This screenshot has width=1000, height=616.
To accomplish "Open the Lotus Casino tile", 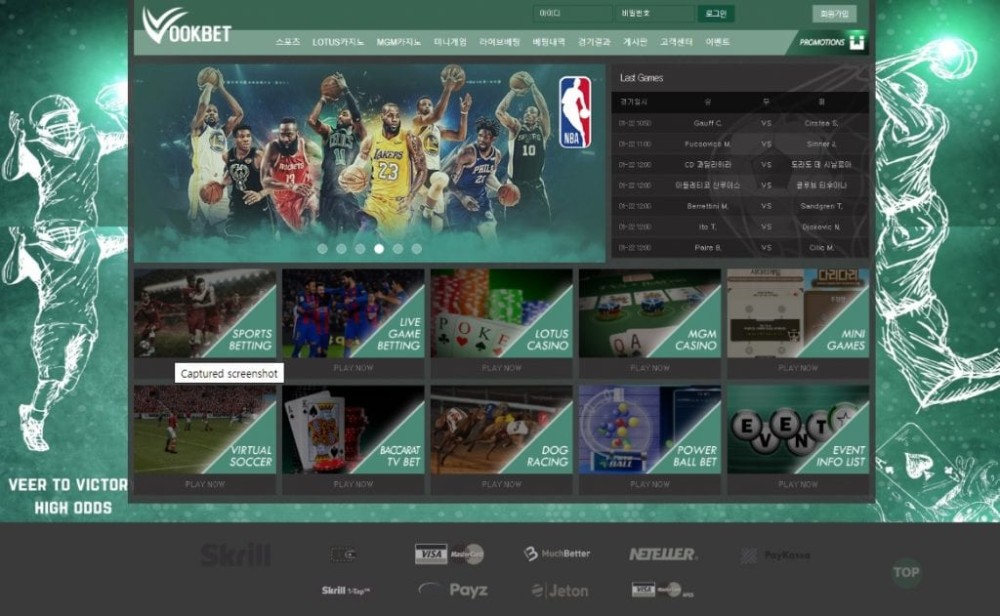I will coord(501,313).
